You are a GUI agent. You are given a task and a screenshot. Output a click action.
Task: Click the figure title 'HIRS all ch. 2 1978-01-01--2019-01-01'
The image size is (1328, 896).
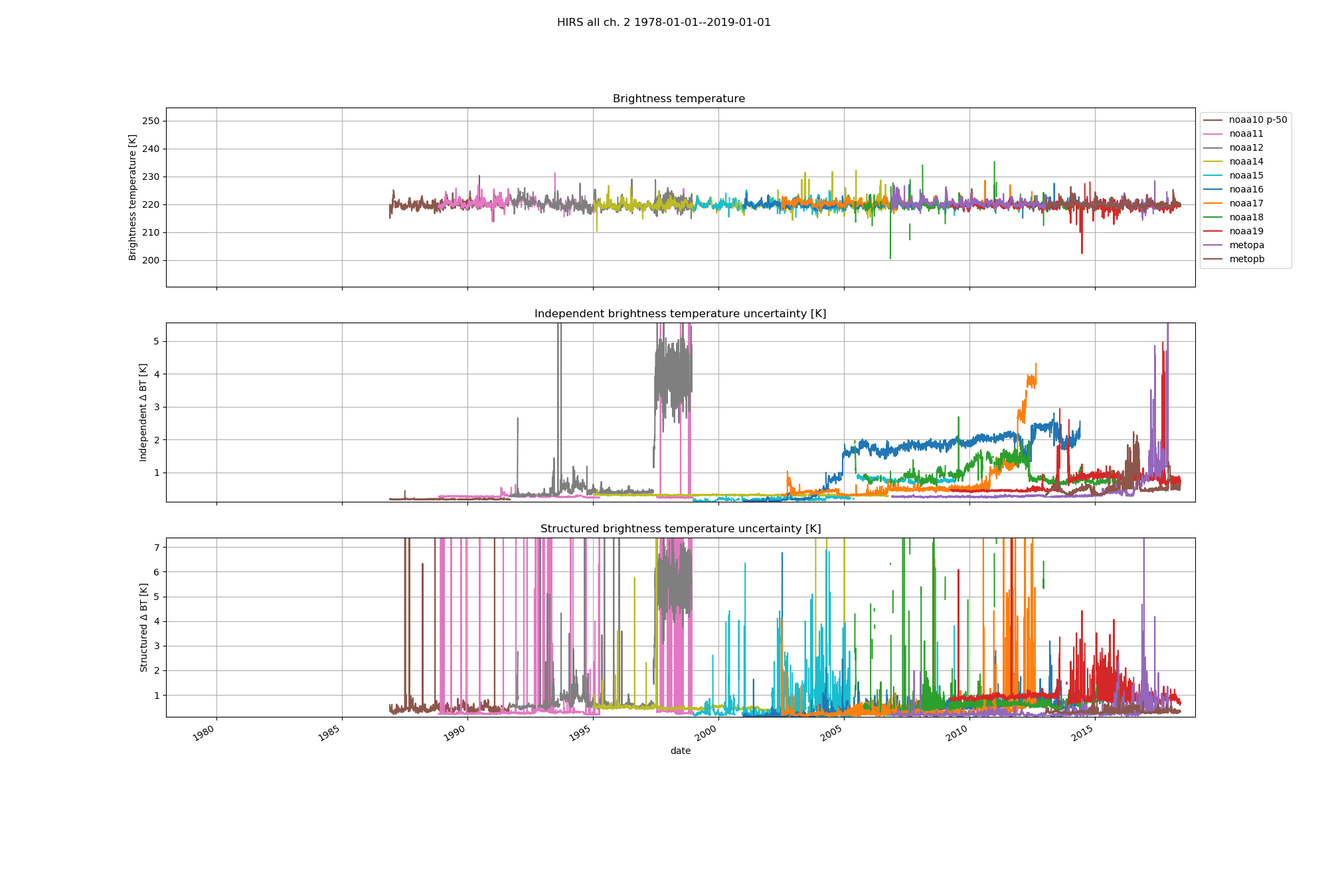pos(664,23)
